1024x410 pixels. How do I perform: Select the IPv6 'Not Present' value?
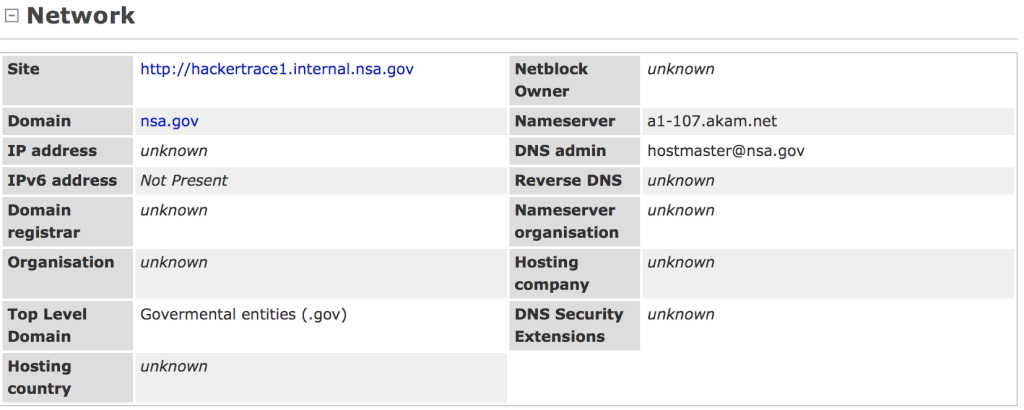183,181
